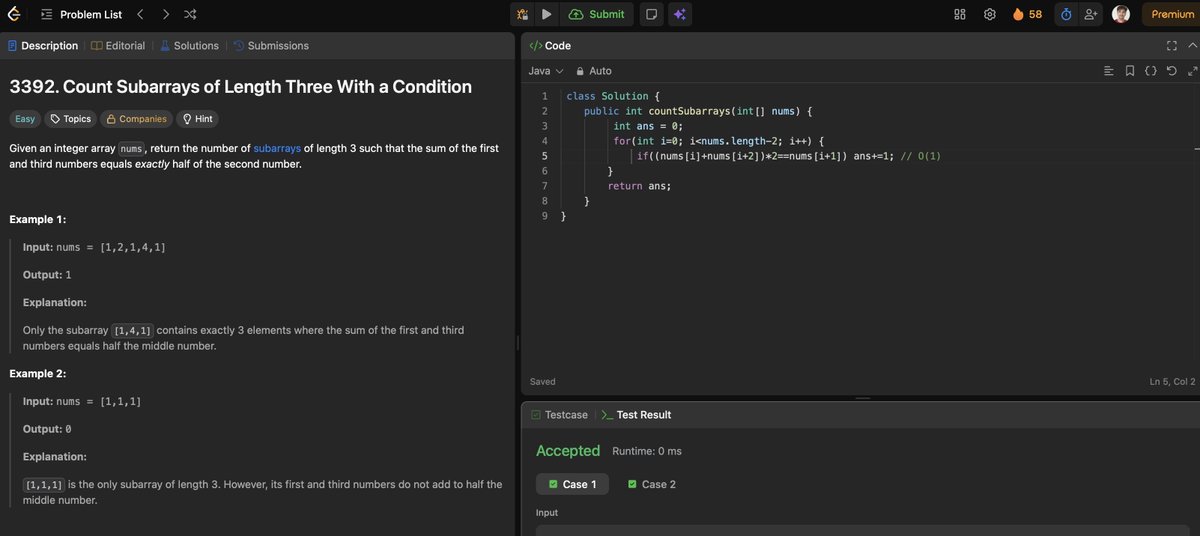Viewport: 1200px width, 536px height.
Task: Pick a random problem with shuffle icon
Action: pos(191,14)
